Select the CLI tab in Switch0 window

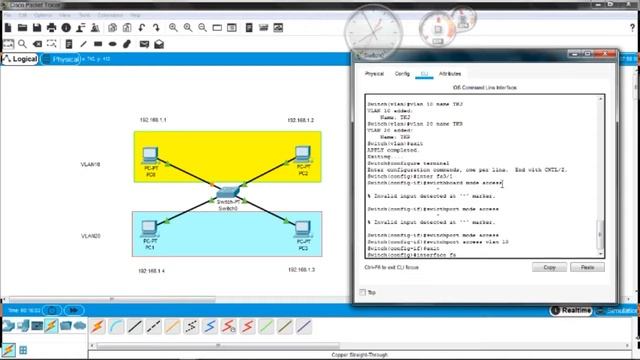point(424,74)
